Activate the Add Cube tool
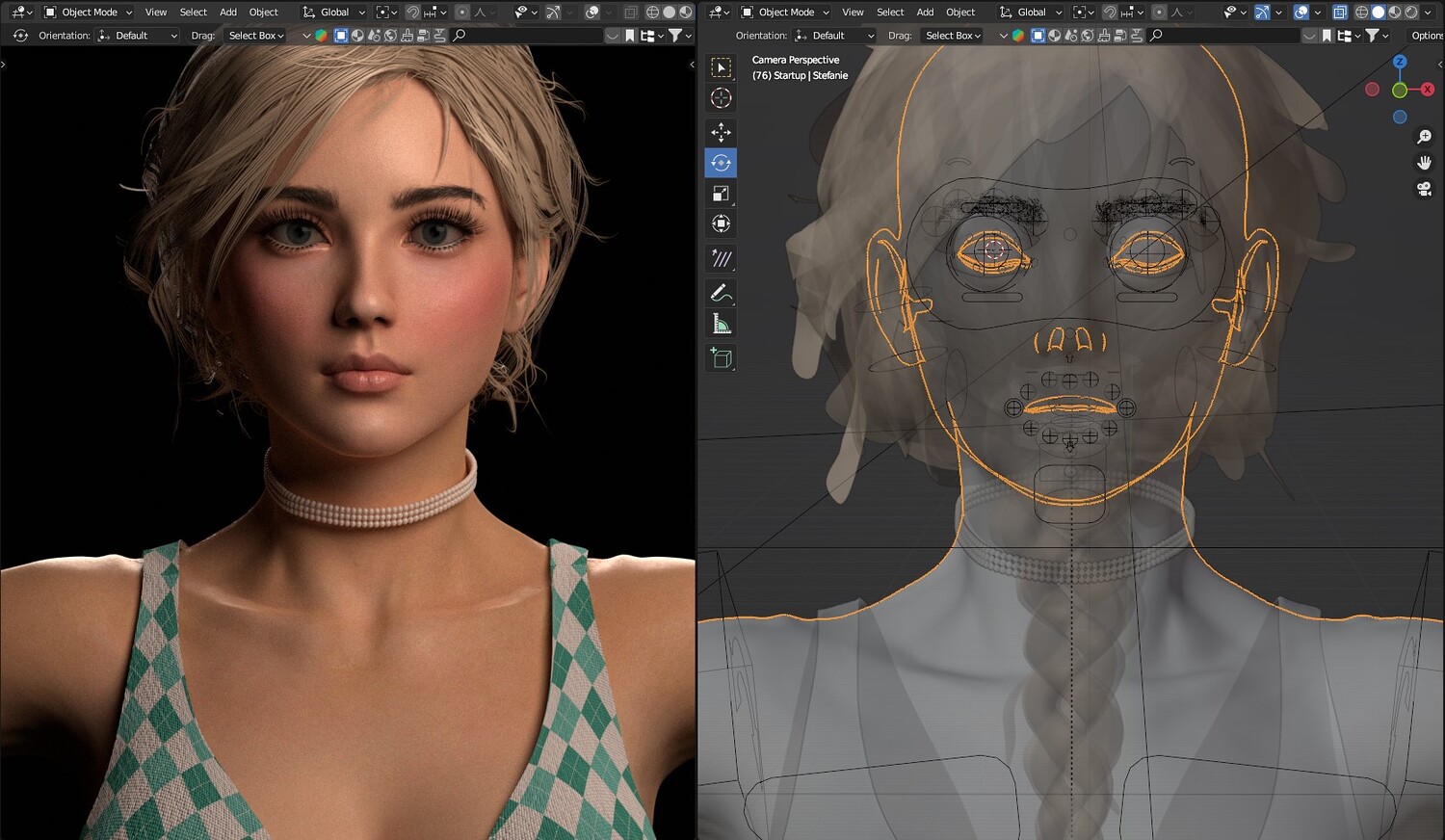 [721, 358]
